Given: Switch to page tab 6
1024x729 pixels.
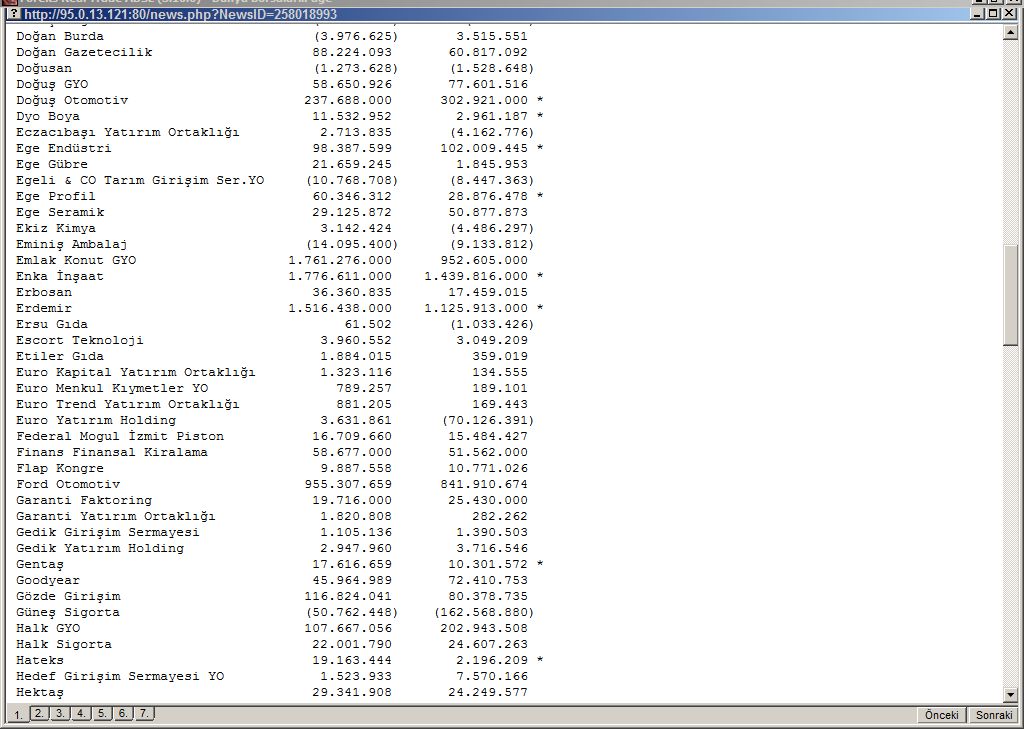Looking at the screenshot, I should (123, 713).
